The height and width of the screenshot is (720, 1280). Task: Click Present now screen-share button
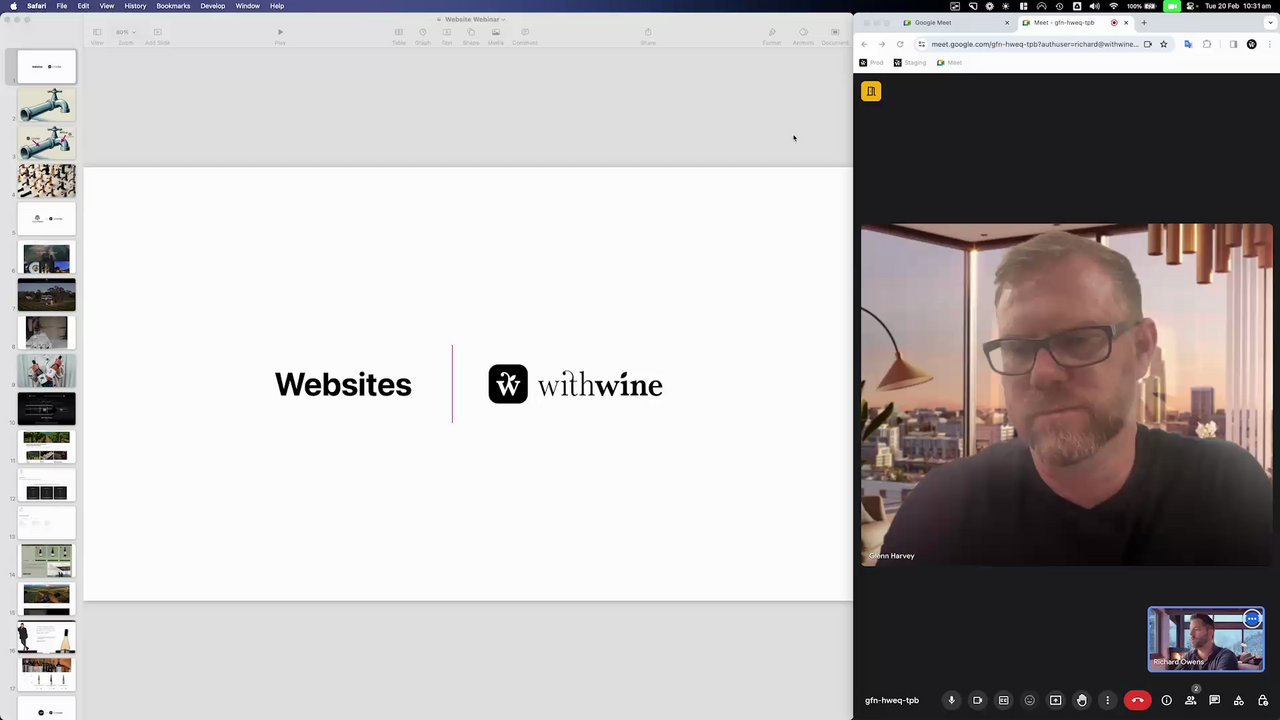click(1055, 700)
